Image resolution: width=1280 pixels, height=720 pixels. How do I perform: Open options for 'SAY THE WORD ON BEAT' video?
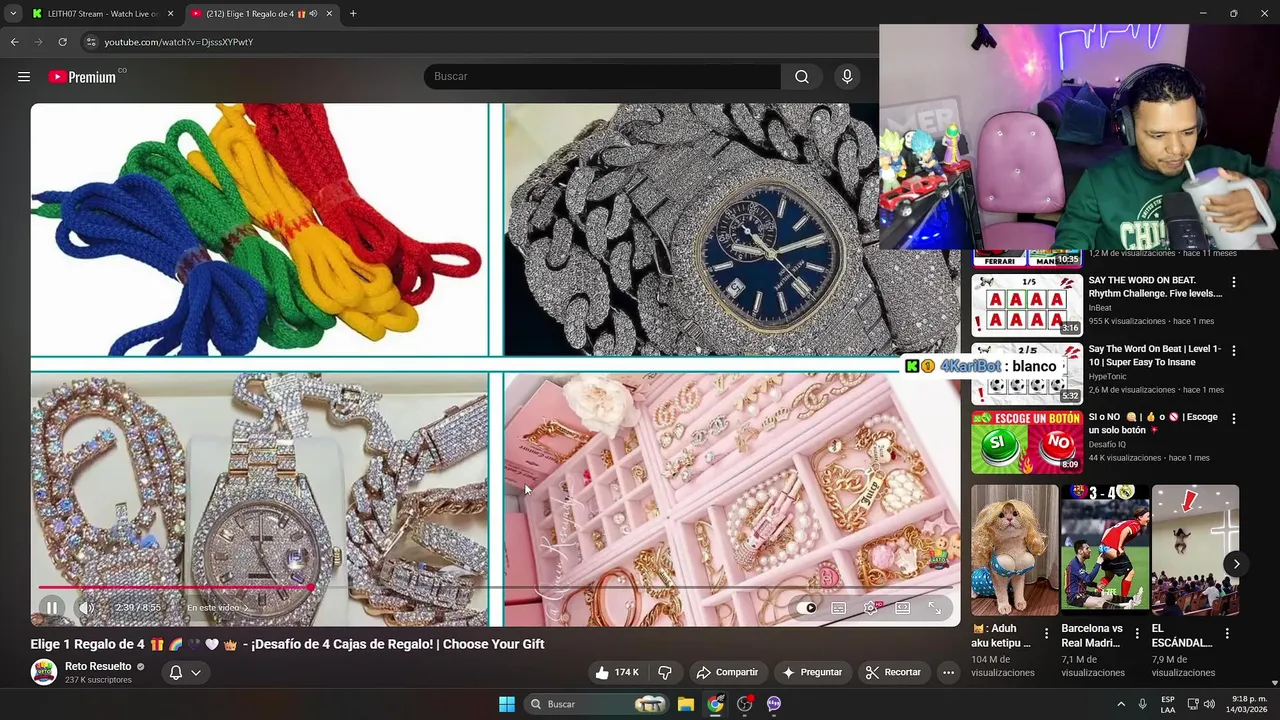pyautogui.click(x=1234, y=282)
